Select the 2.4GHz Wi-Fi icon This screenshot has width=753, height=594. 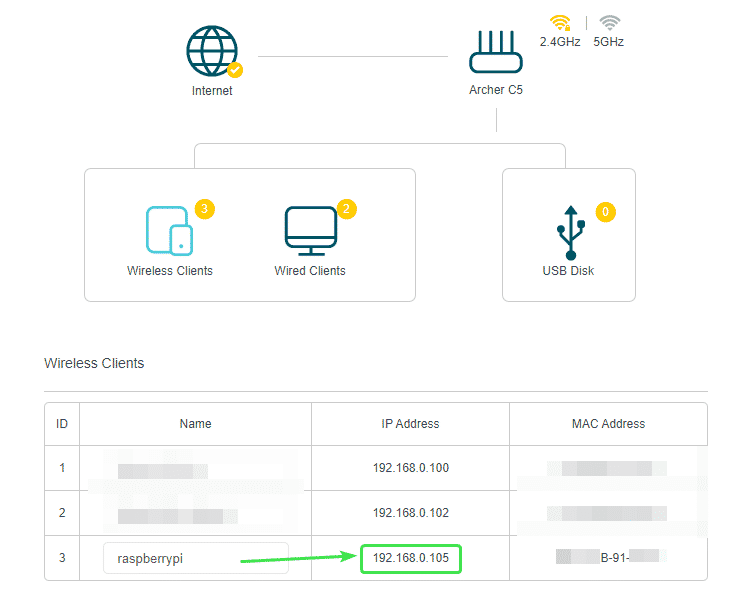coord(559,23)
